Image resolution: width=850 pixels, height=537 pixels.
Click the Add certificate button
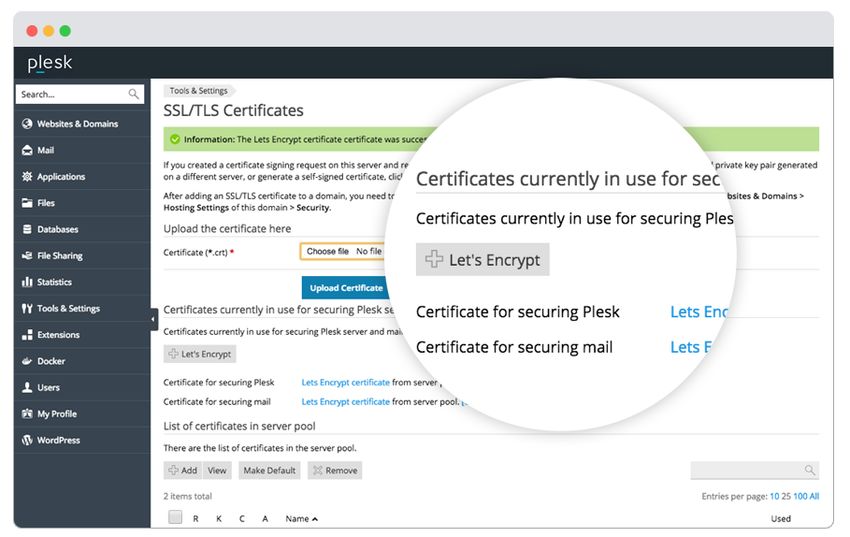click(x=183, y=470)
